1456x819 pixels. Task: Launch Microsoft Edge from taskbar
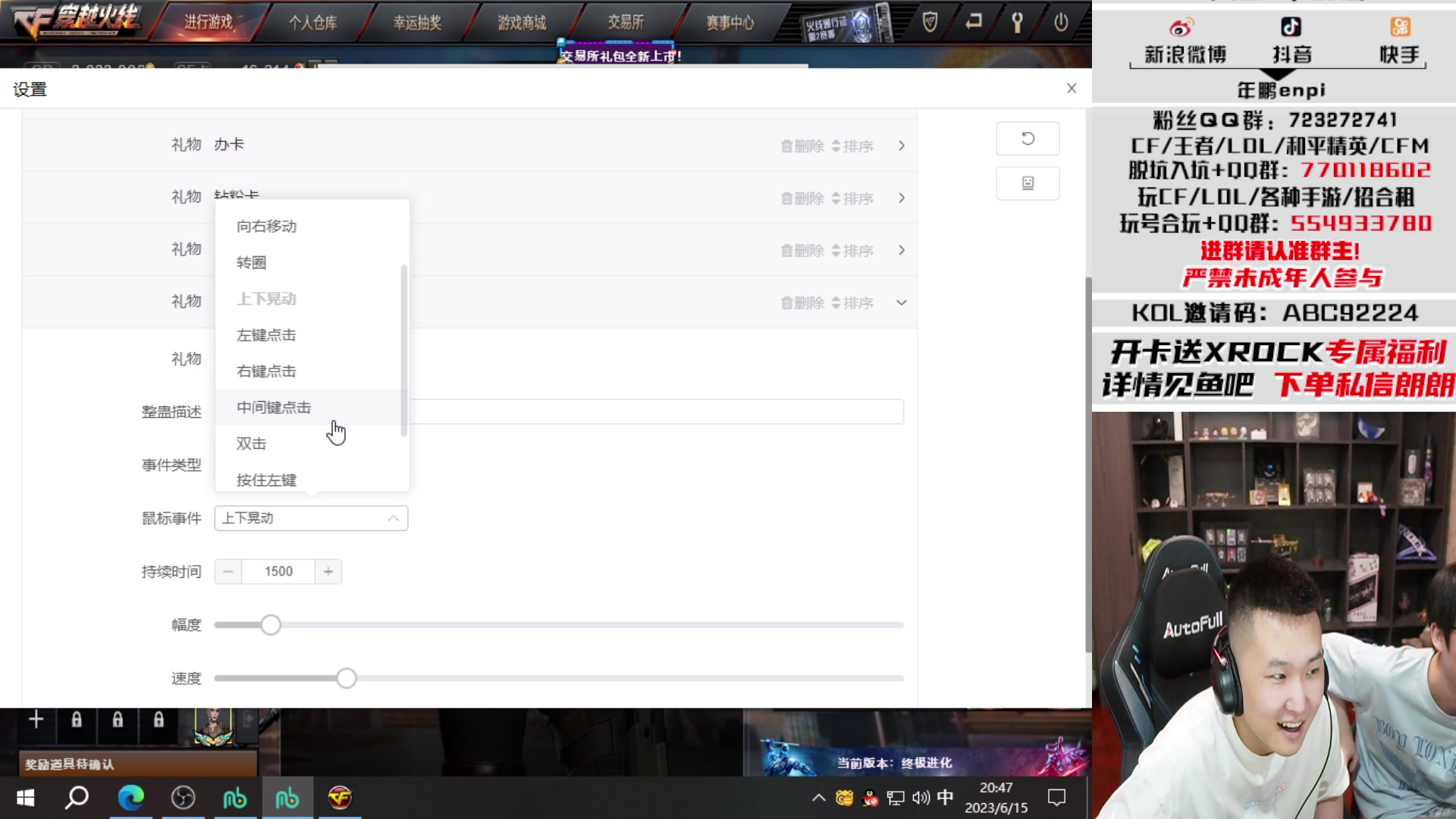tap(130, 798)
